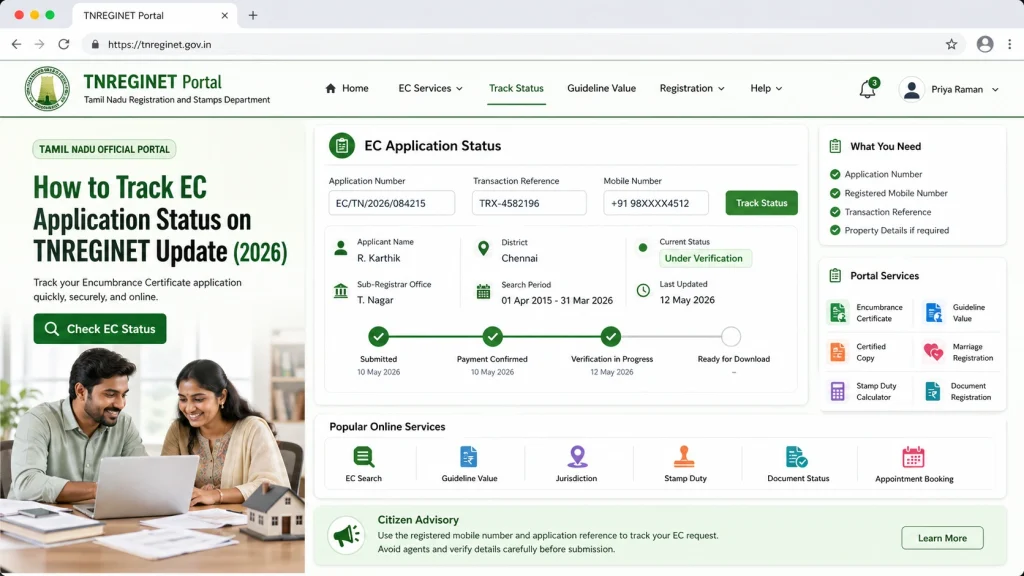Expand the Help dropdown menu

(x=766, y=88)
